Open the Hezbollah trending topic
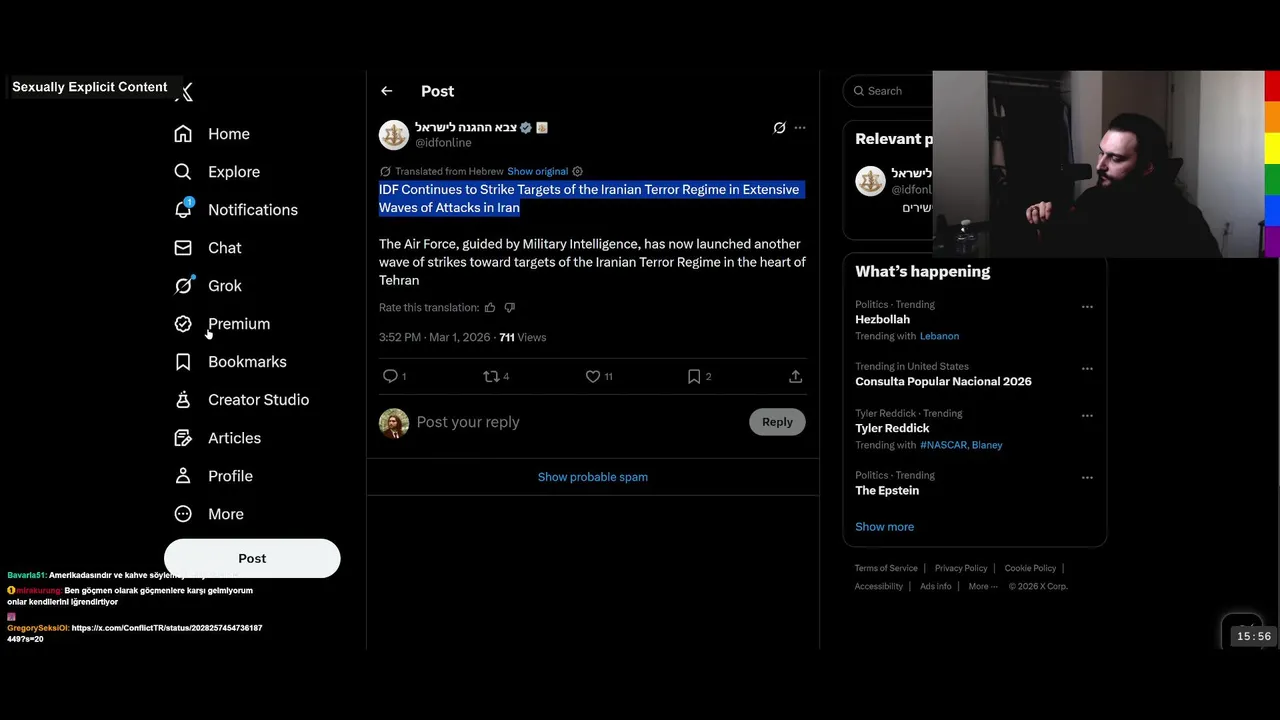This screenshot has height=720, width=1280. coord(882,320)
